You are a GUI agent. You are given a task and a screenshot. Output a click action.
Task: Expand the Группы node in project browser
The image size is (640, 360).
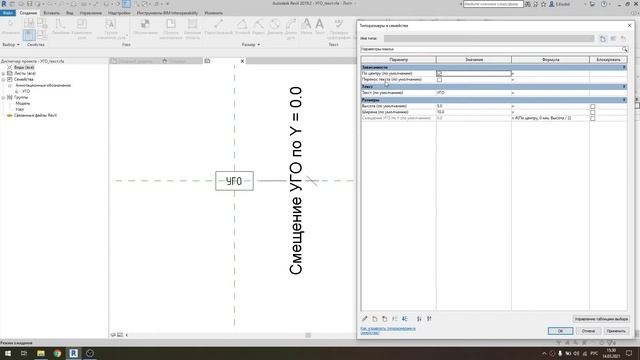click(x=3, y=98)
